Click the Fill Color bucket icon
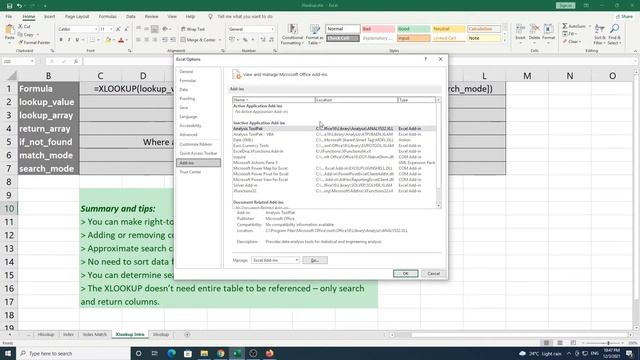The image size is (640, 360). click(108, 40)
